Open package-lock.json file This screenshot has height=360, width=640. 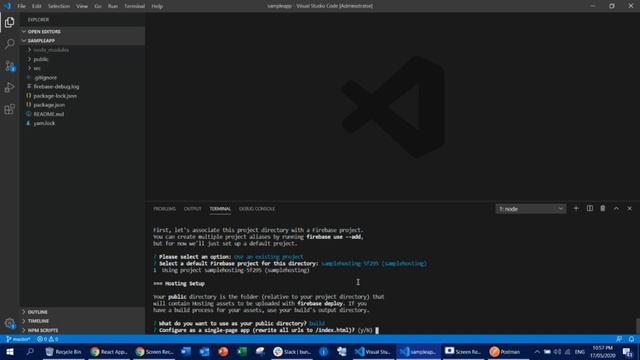point(82,96)
